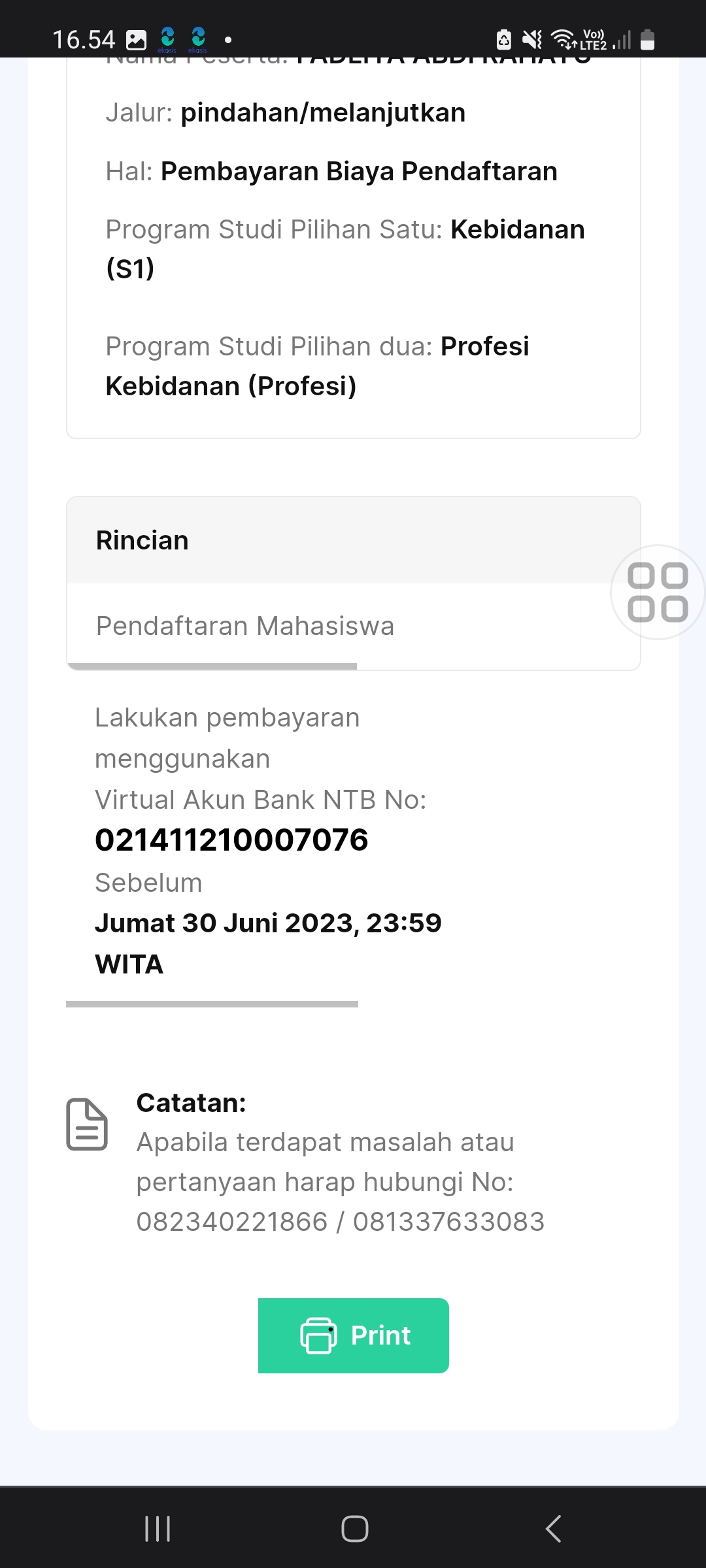Open the floating four-squares assistant menu
Viewport: 706px width, 1568px height.
click(657, 592)
